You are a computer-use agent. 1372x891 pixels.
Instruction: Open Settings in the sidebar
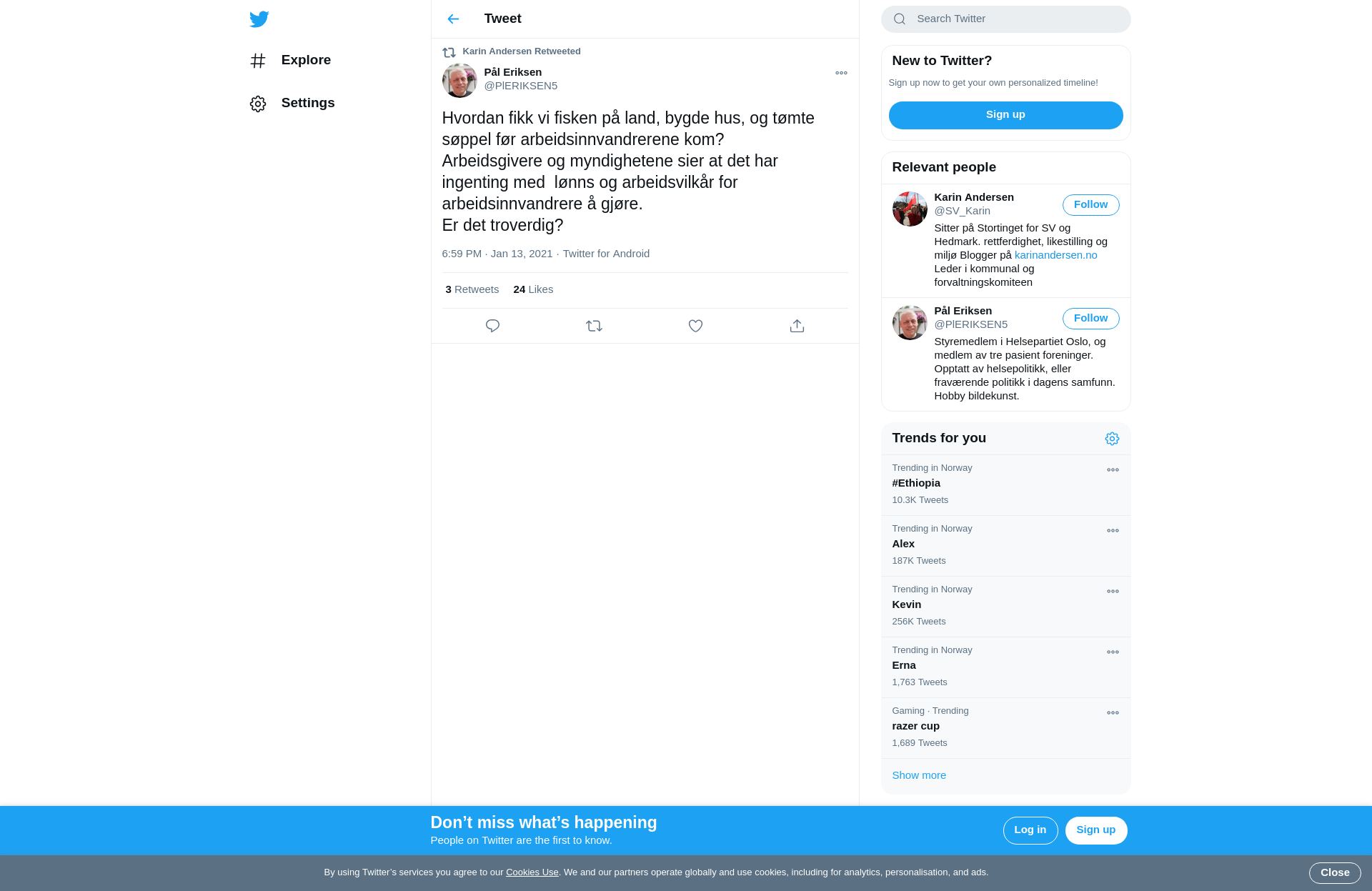pyautogui.click(x=293, y=104)
